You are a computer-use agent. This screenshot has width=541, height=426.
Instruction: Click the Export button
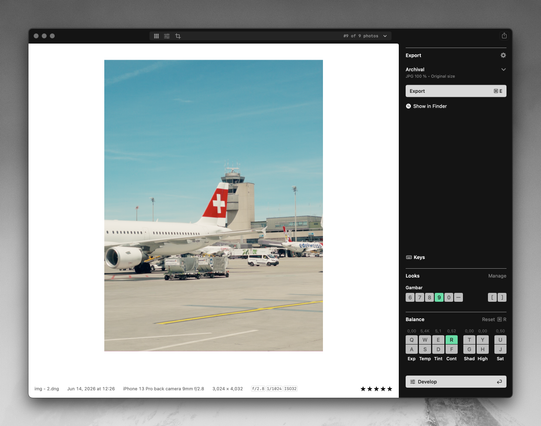456,91
